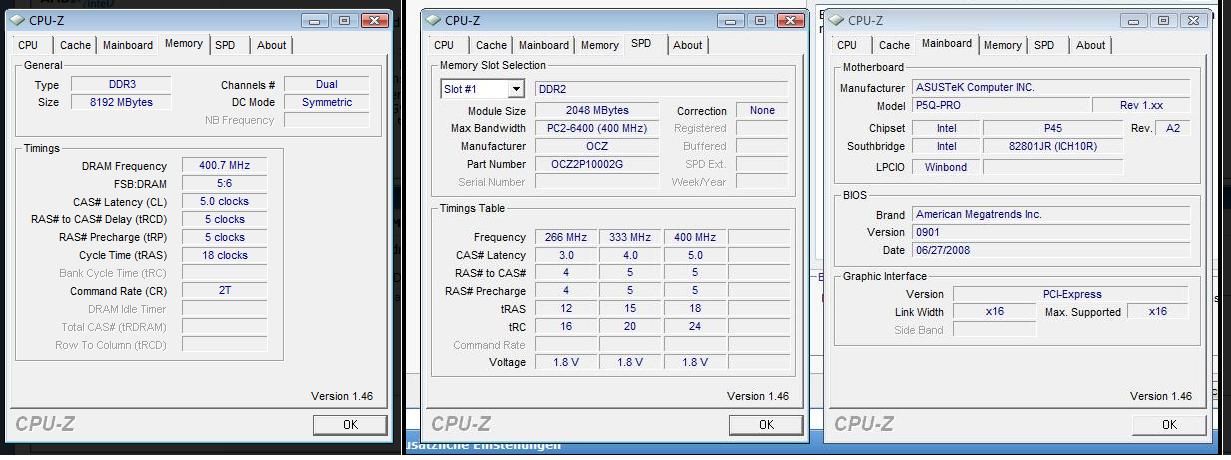Click the P45 chipset field
The height and width of the screenshot is (460, 1231).
coord(1053,129)
